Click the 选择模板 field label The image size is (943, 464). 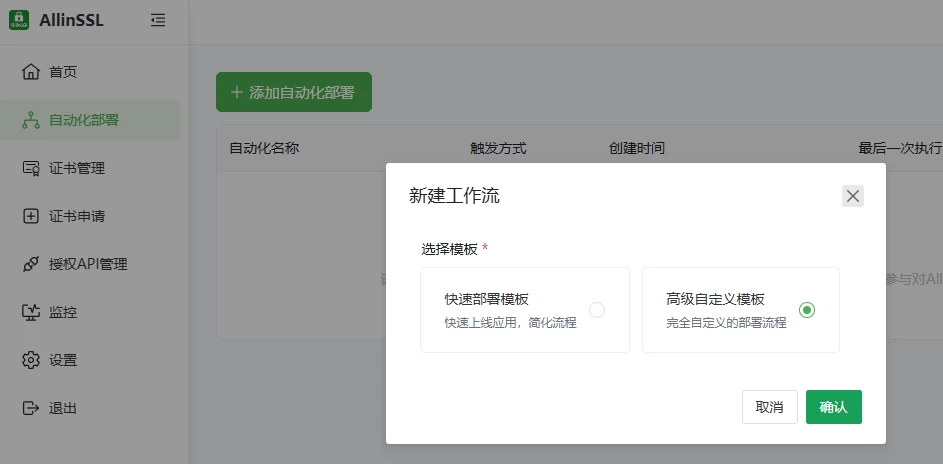(449, 249)
